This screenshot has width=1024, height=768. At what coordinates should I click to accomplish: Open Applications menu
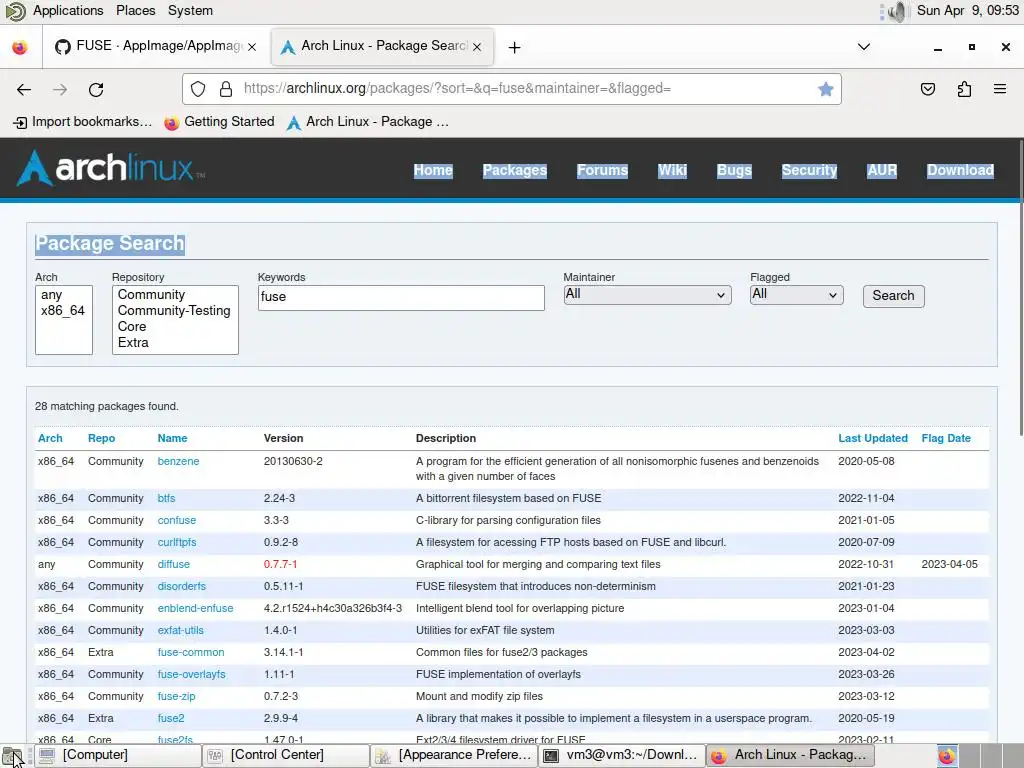point(68,10)
